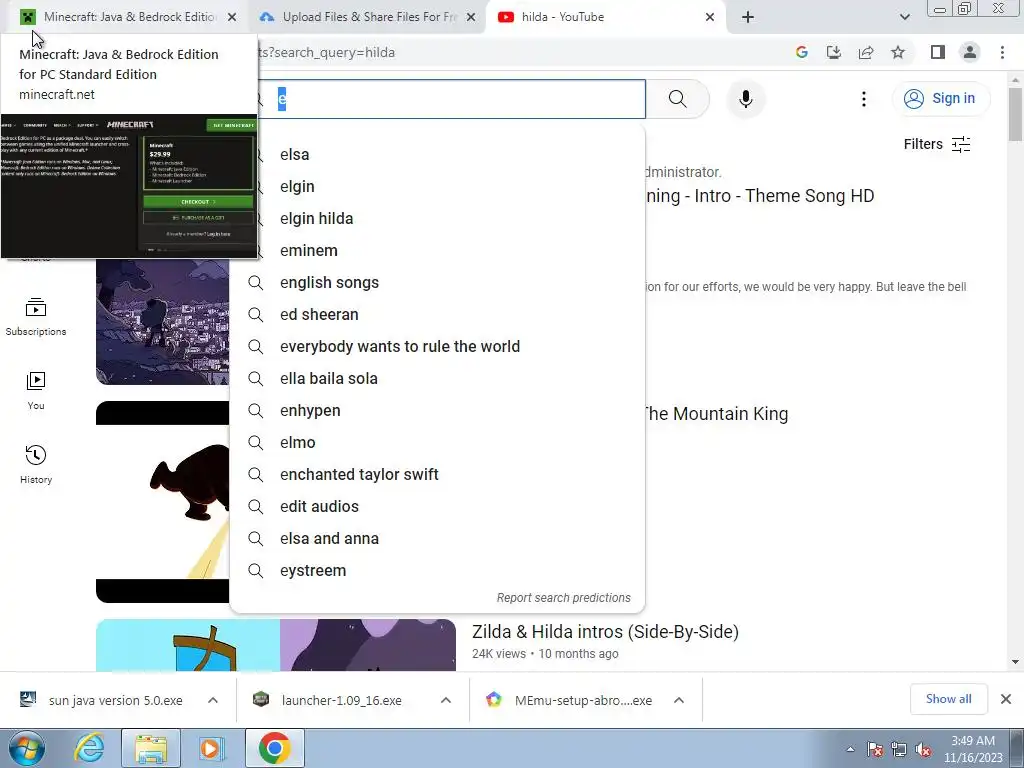This screenshot has width=1024, height=768.
Task: Open History in the sidebar
Action: tap(36, 464)
